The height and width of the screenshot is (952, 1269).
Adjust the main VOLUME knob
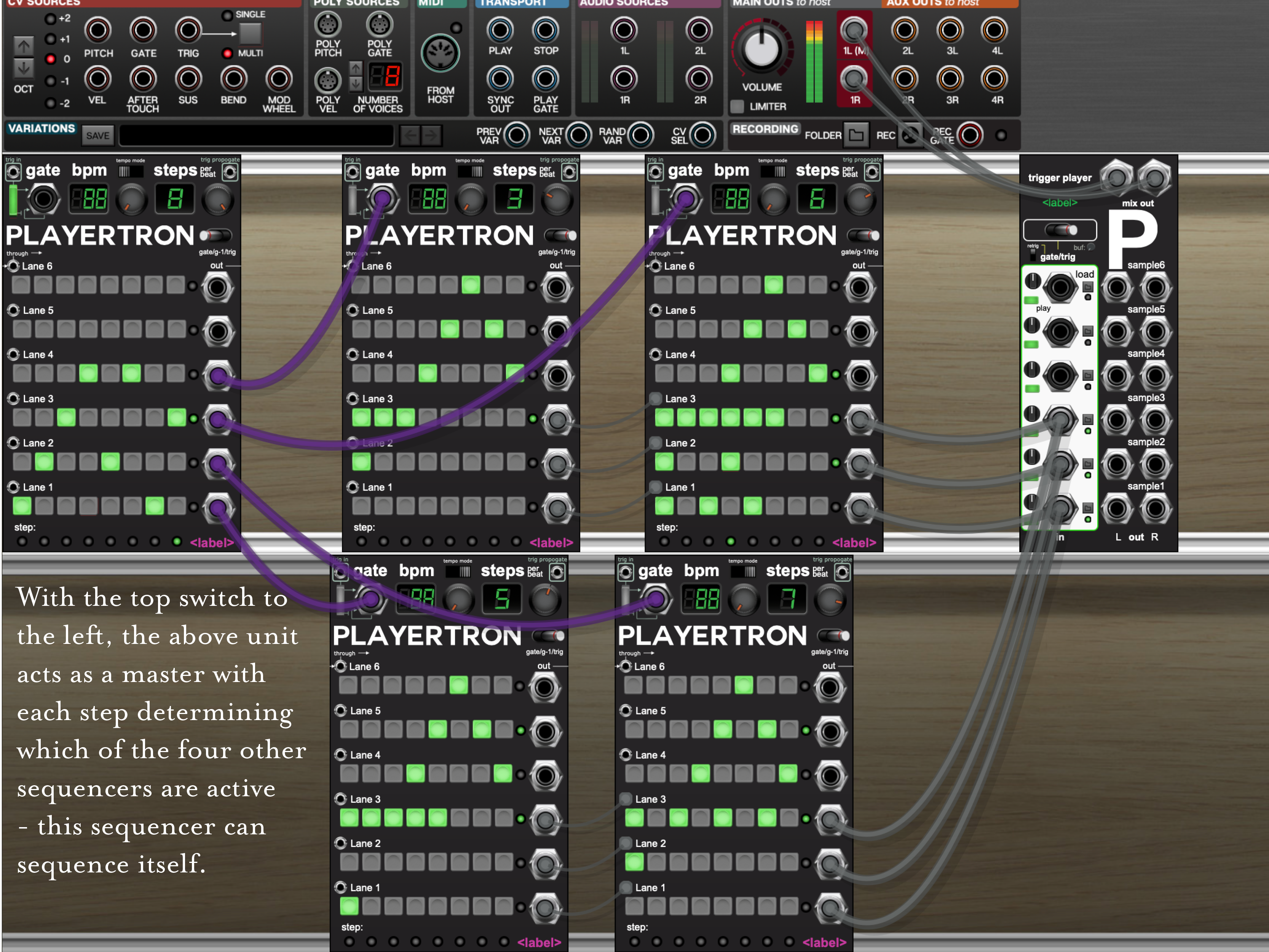[x=761, y=48]
